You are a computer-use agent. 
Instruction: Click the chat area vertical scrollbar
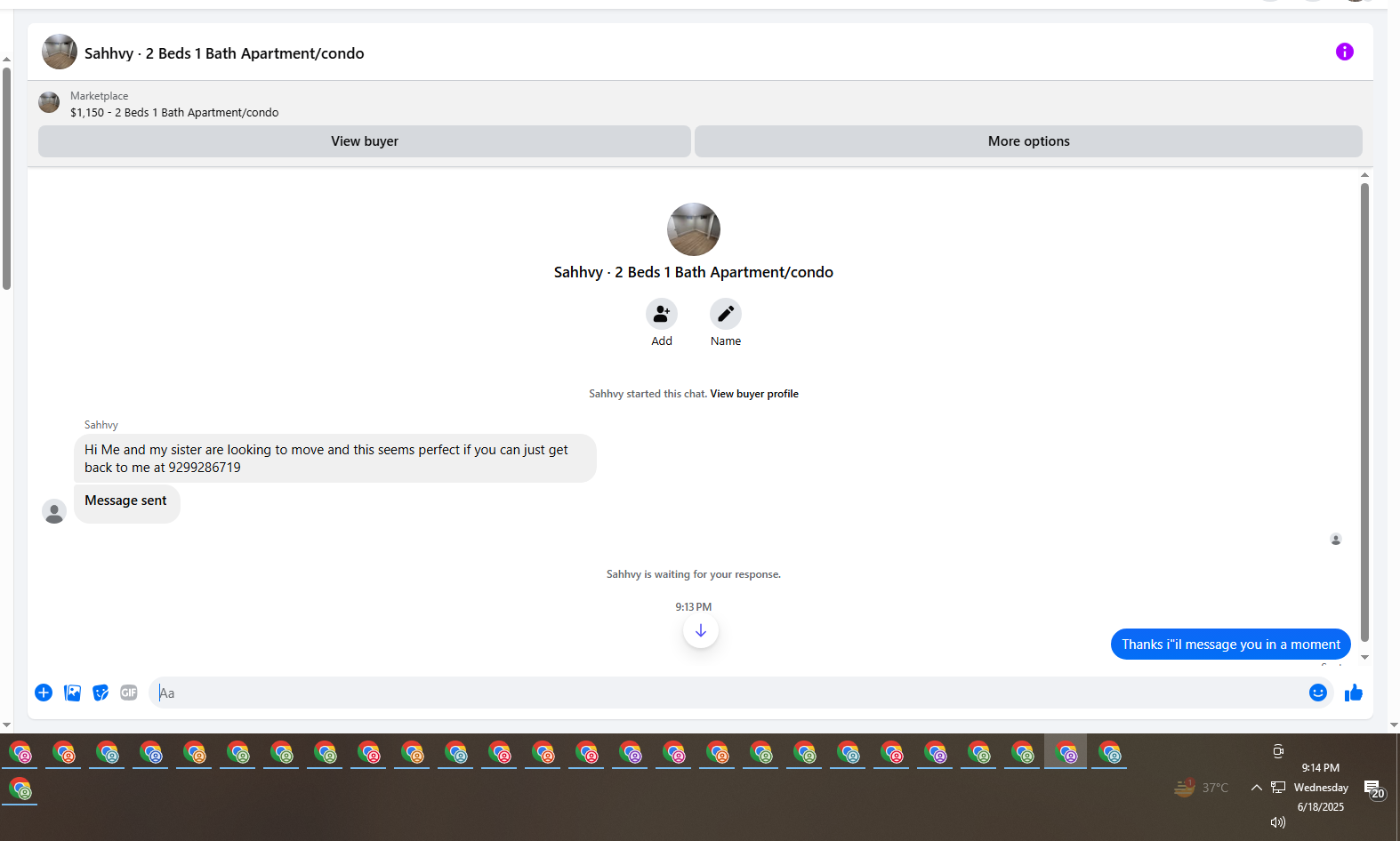tap(1364, 412)
